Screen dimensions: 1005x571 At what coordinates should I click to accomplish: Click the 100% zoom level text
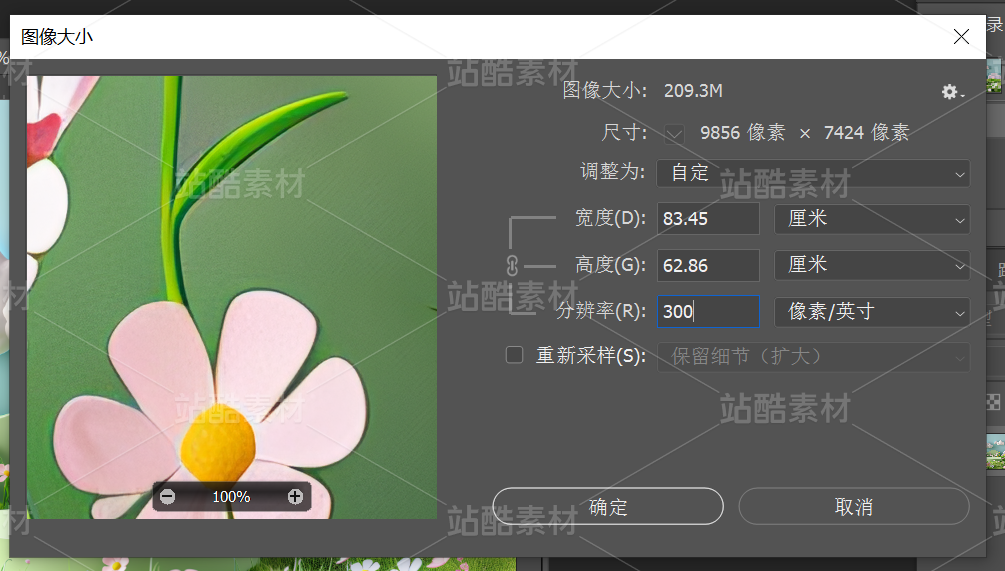[x=231, y=497]
